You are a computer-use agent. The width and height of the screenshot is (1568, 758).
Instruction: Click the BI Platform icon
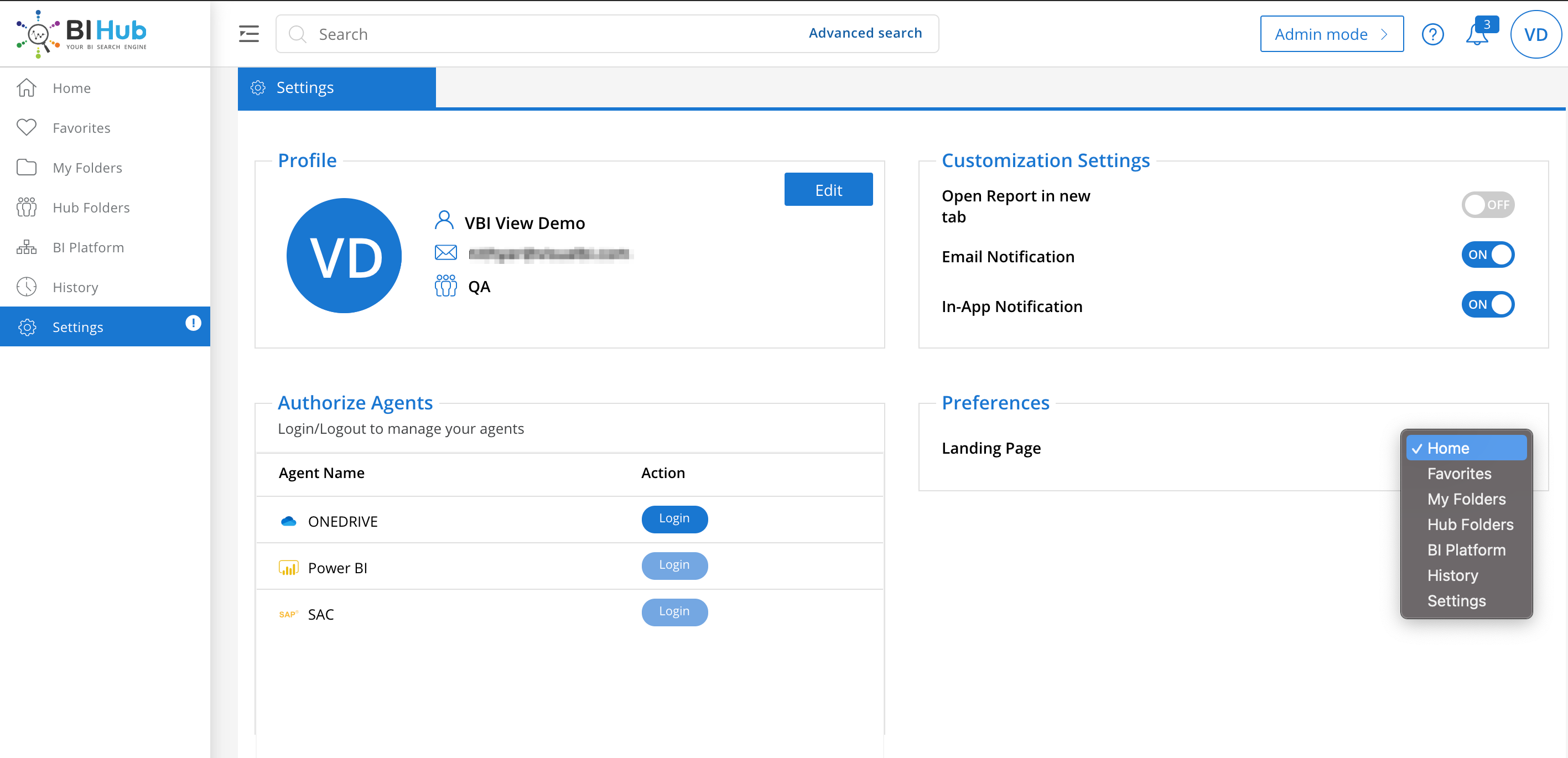pyautogui.click(x=26, y=246)
